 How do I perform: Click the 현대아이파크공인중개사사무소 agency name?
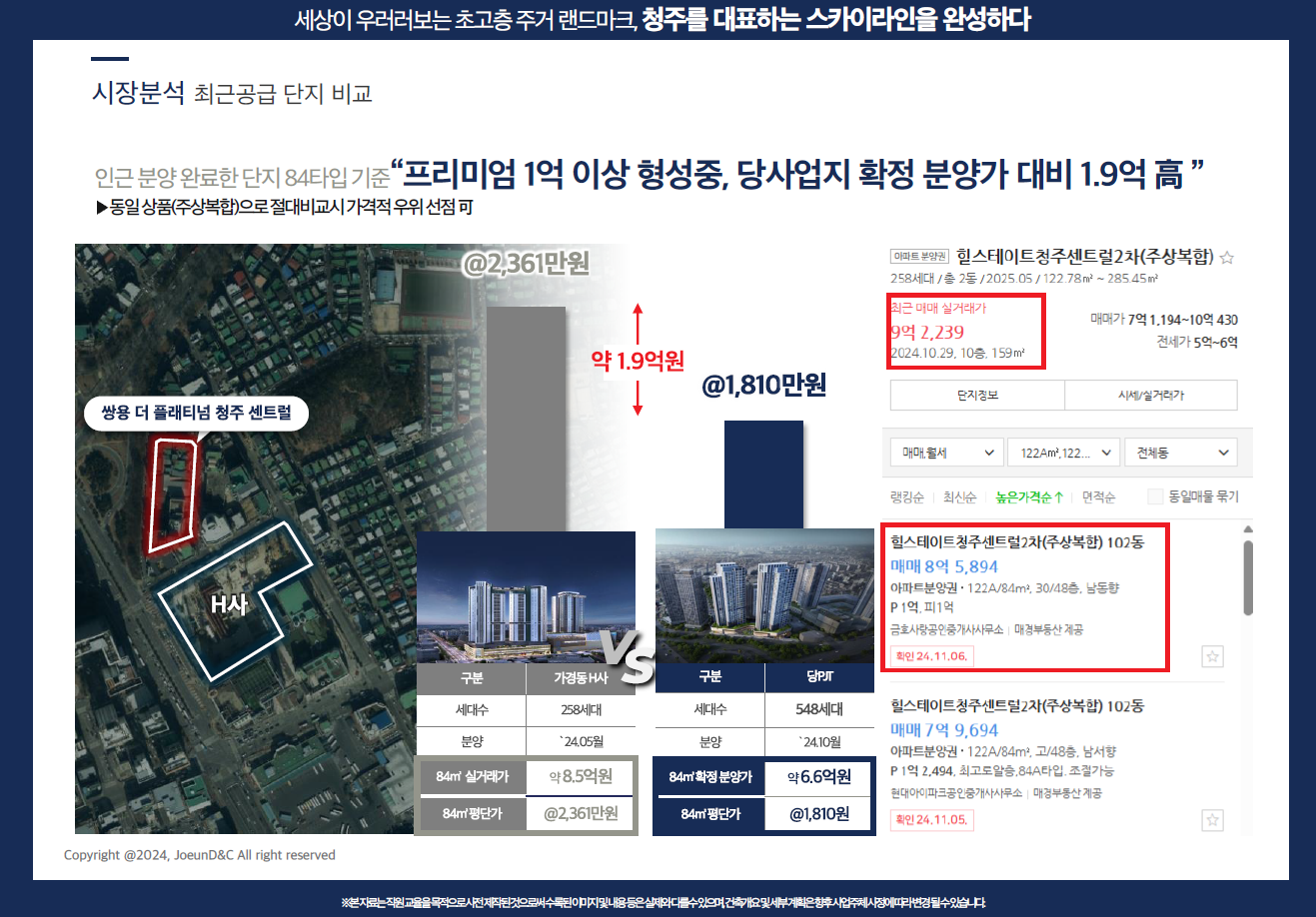click(x=956, y=793)
